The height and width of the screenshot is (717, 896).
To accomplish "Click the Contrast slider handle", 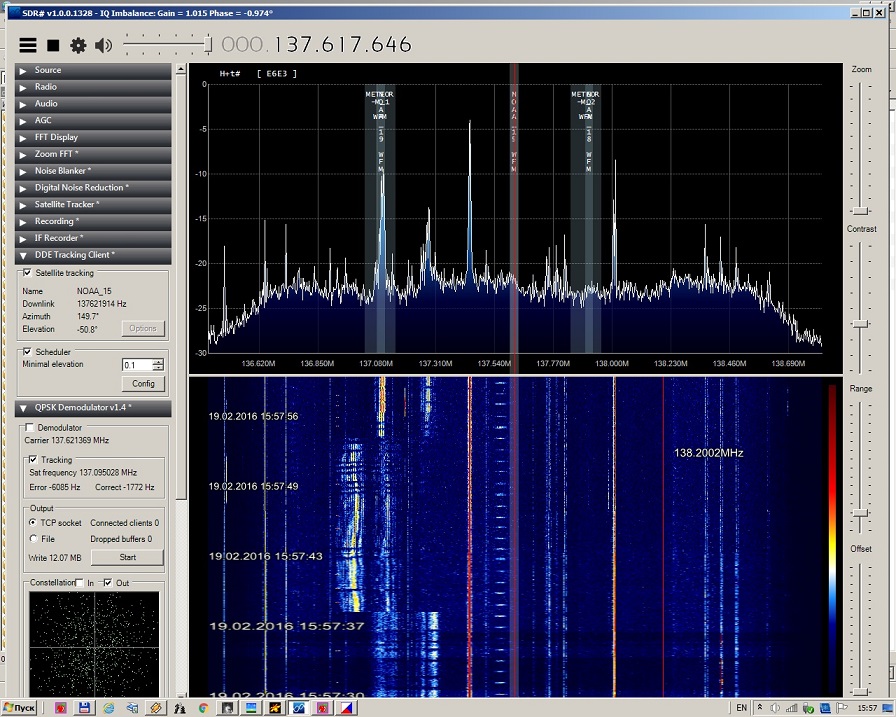I will (x=861, y=323).
